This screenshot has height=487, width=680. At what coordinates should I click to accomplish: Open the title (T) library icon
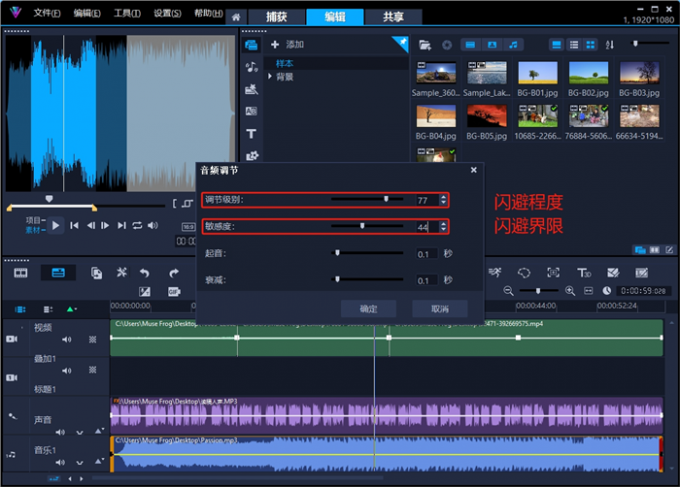[x=251, y=134]
